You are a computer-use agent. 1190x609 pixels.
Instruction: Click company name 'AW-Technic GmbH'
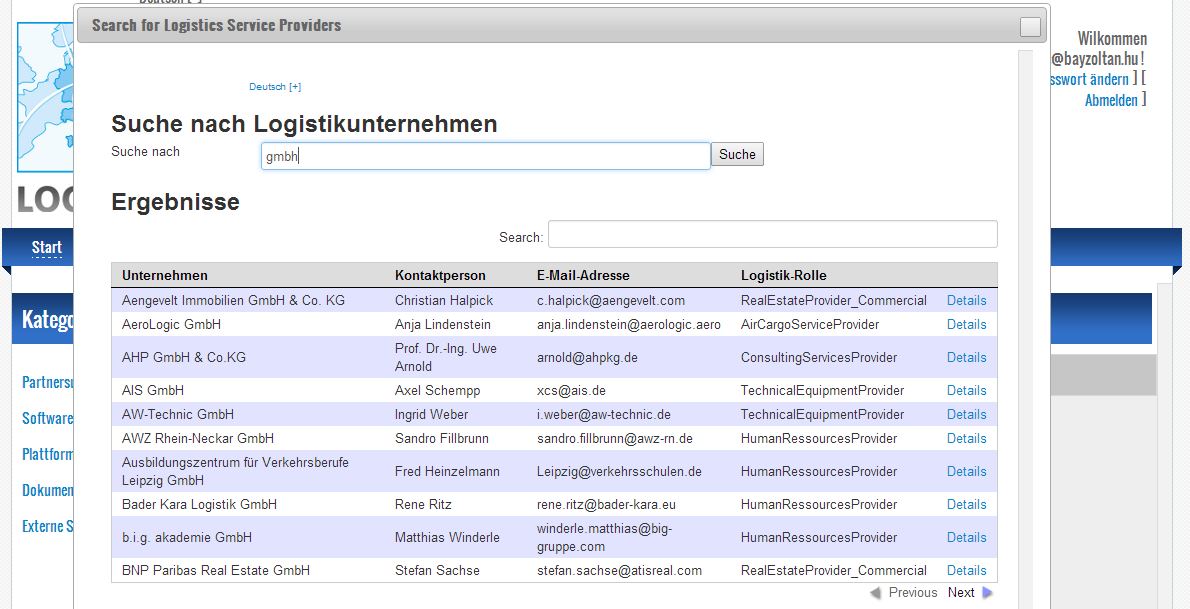click(x=178, y=415)
